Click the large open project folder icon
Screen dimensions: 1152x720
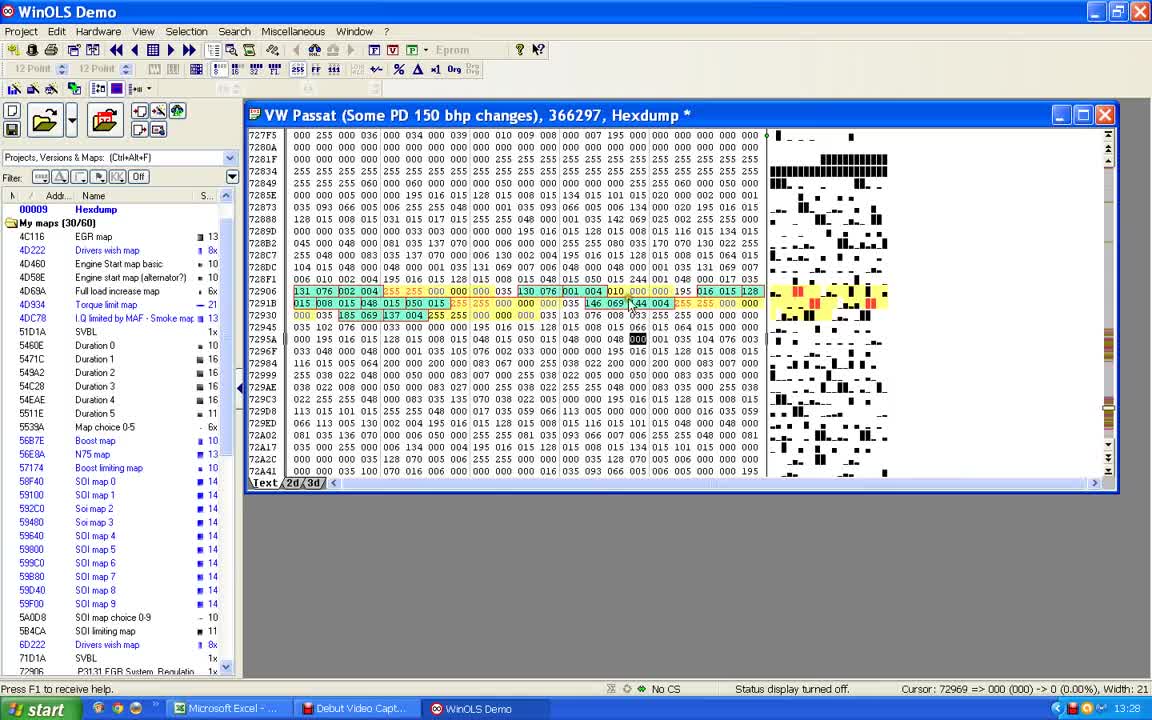pyautogui.click(x=44, y=121)
